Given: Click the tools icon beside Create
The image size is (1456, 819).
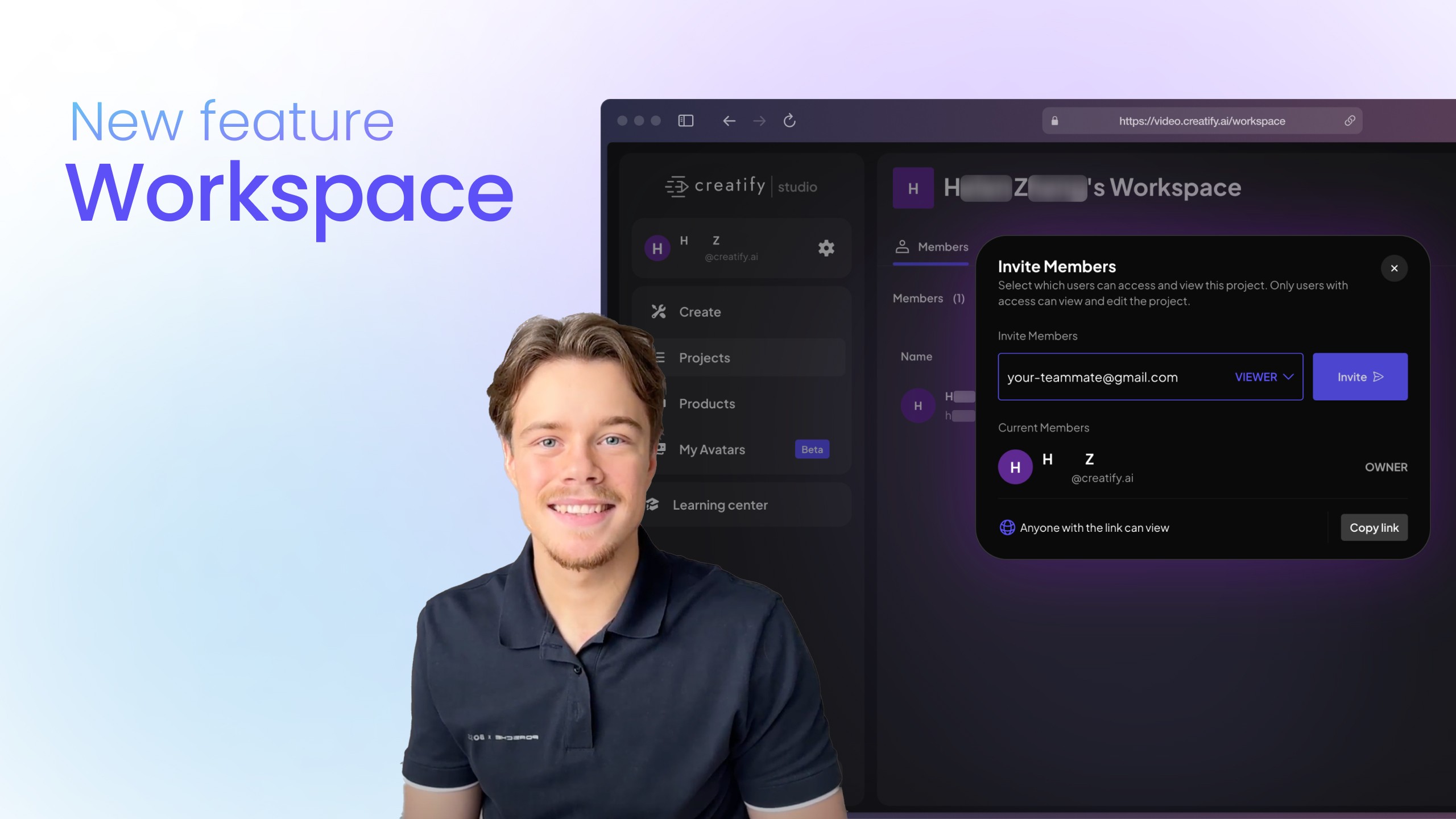Looking at the screenshot, I should (x=659, y=312).
